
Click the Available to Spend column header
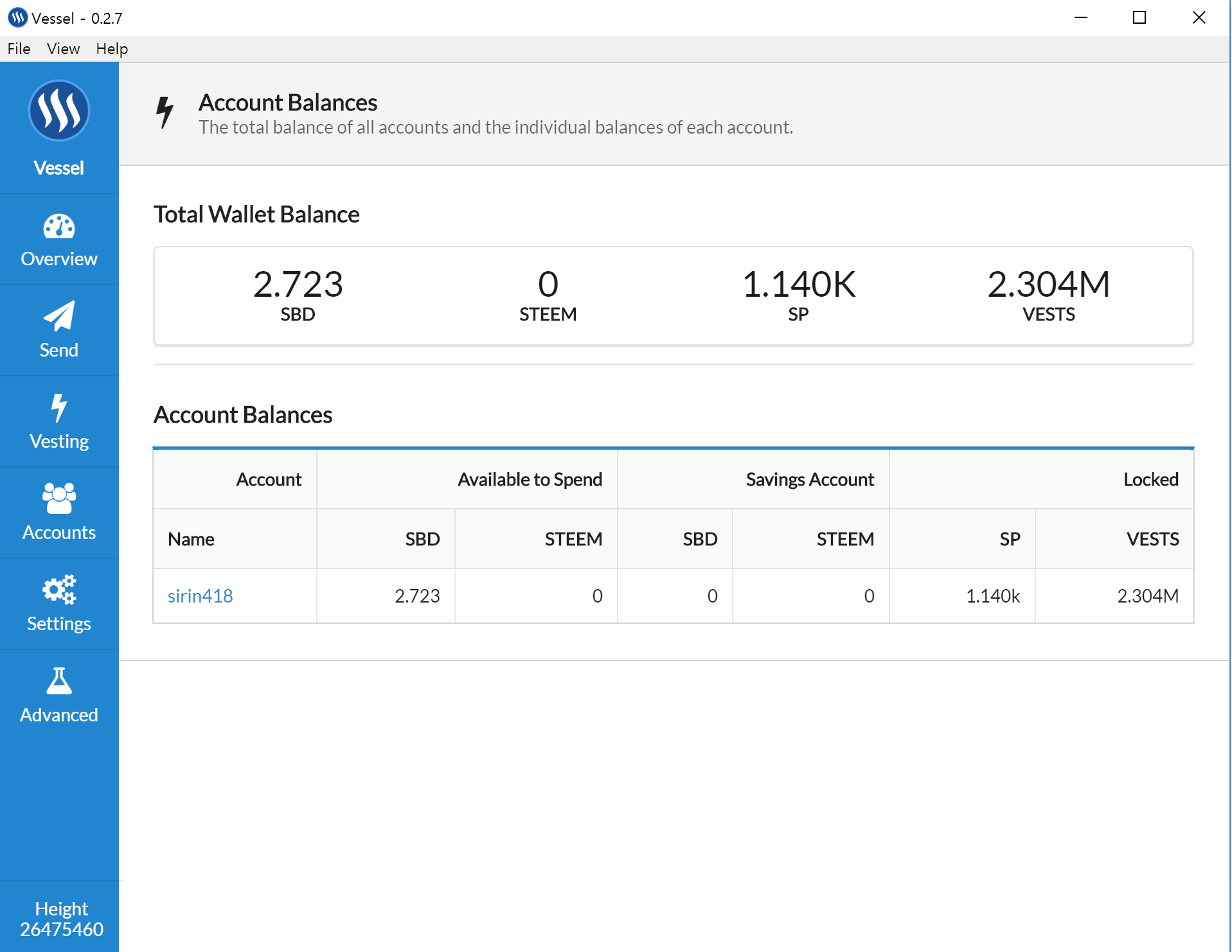(530, 479)
